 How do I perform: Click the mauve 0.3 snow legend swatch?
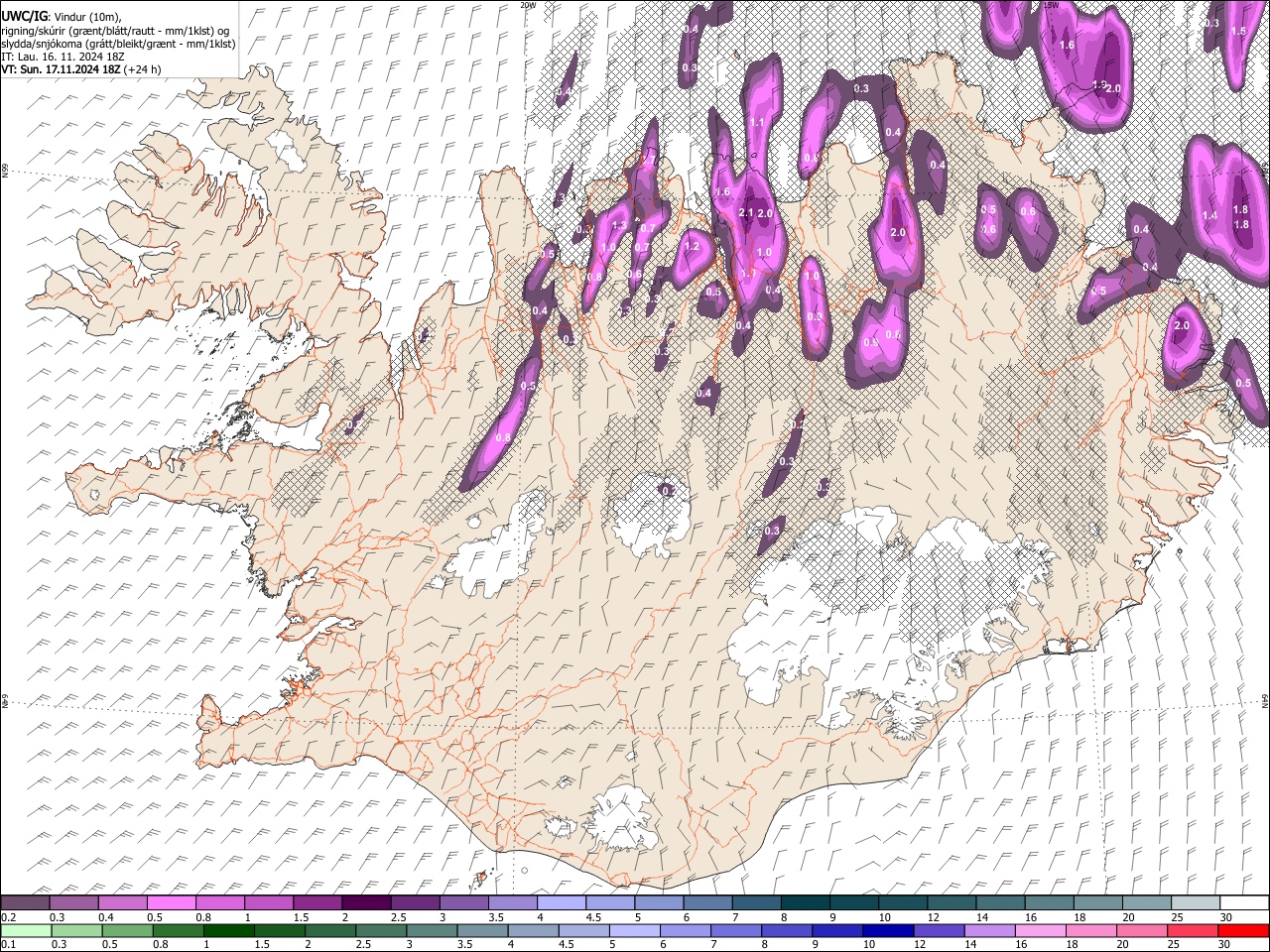click(x=74, y=902)
